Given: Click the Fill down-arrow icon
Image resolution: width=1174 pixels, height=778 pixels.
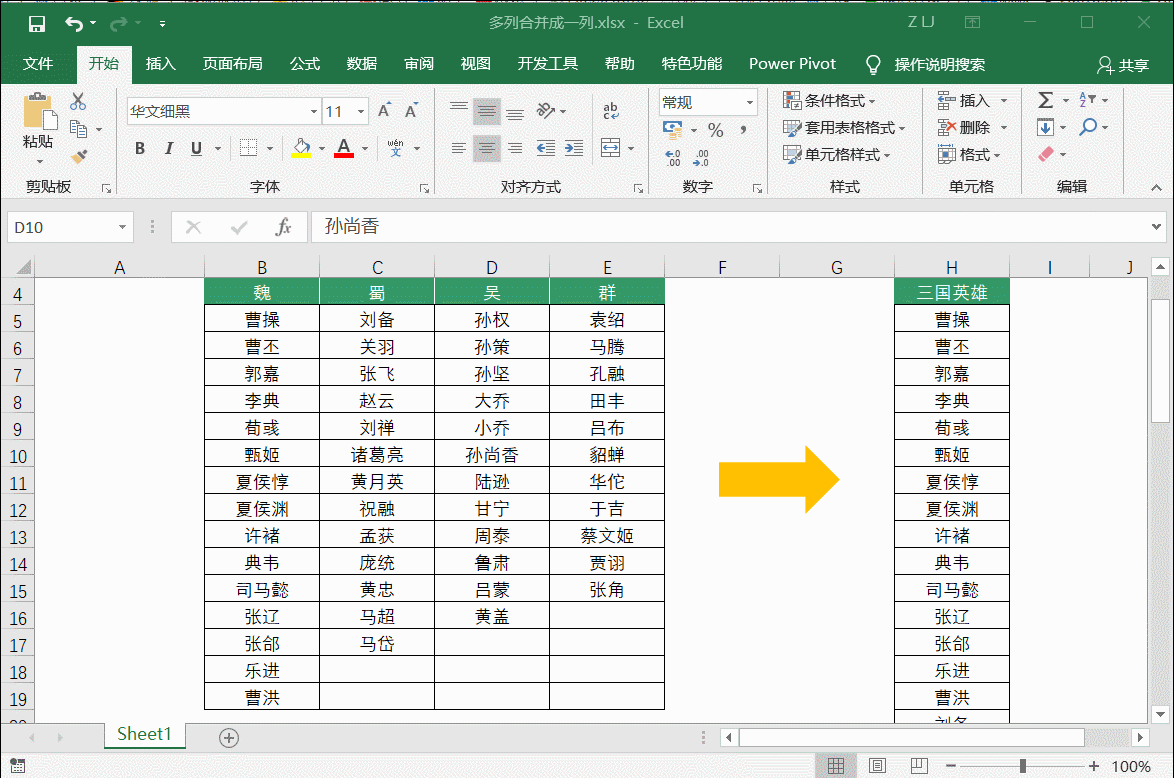Looking at the screenshot, I should point(1045,127).
